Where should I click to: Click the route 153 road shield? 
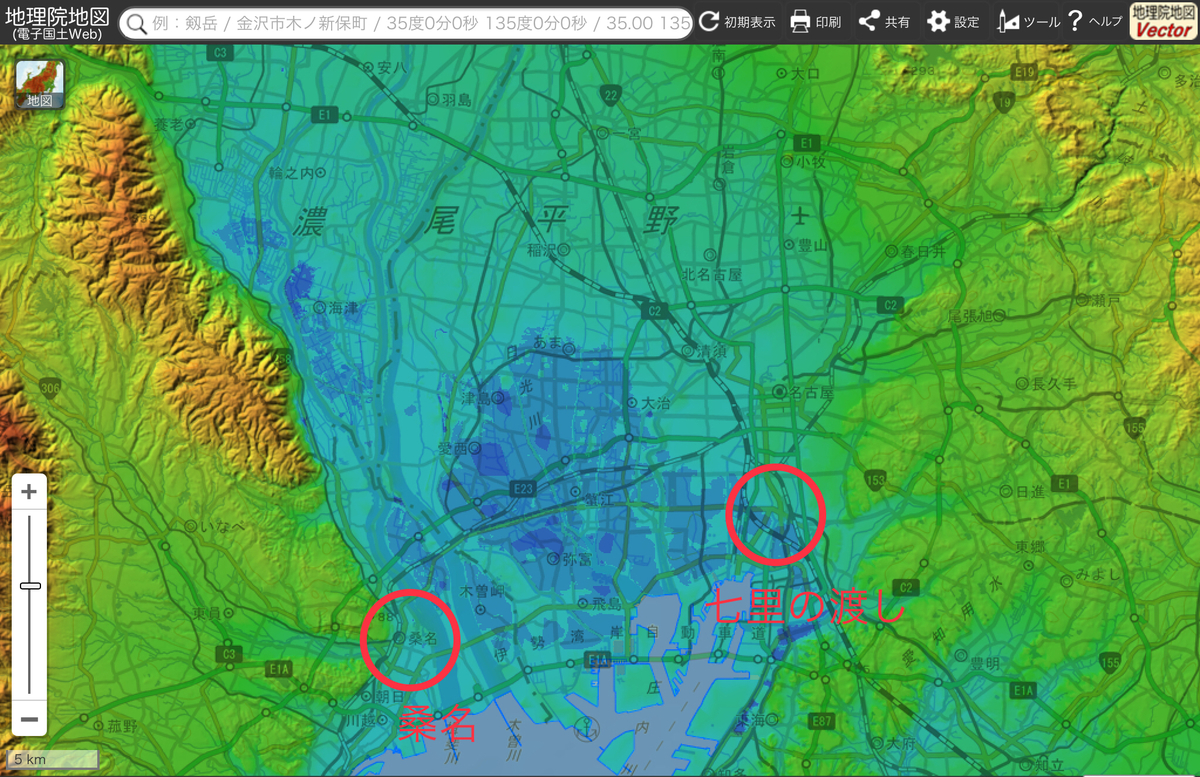click(x=876, y=479)
